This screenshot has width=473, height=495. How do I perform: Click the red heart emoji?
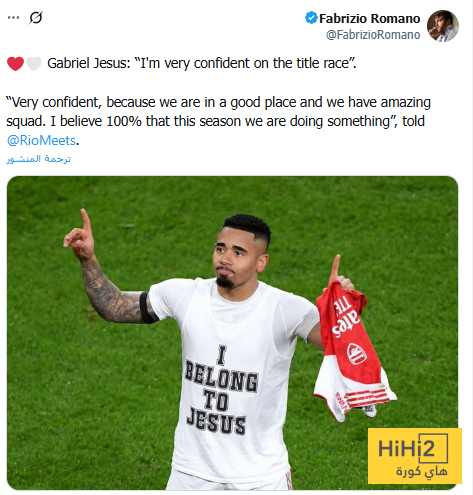tap(15, 63)
